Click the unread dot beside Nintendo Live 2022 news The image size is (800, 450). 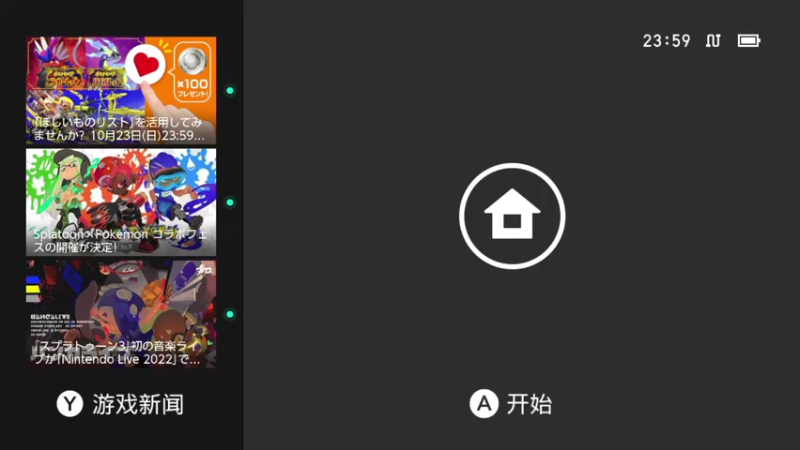click(x=230, y=314)
